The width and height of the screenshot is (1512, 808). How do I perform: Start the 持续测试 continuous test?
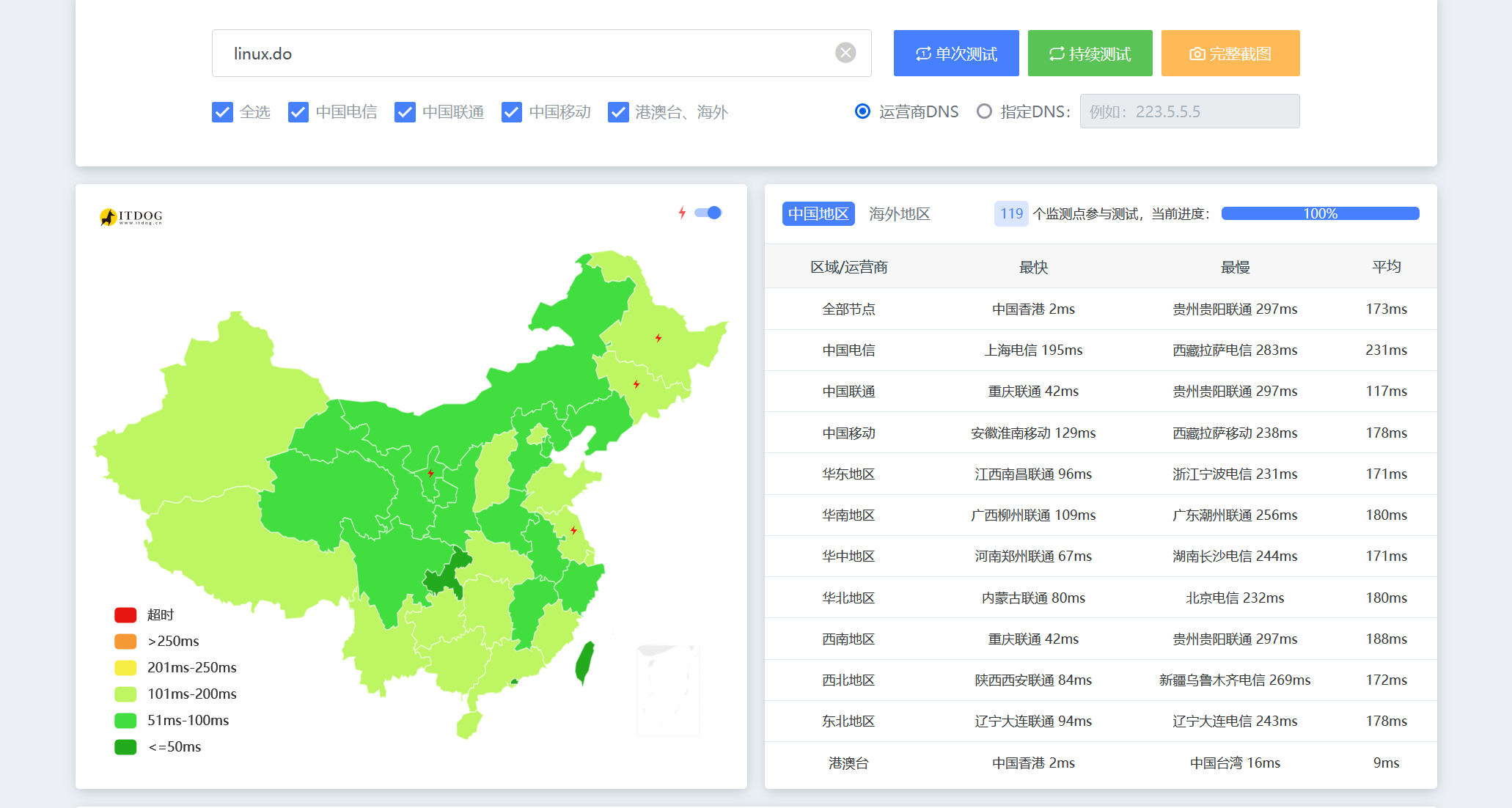[1090, 53]
